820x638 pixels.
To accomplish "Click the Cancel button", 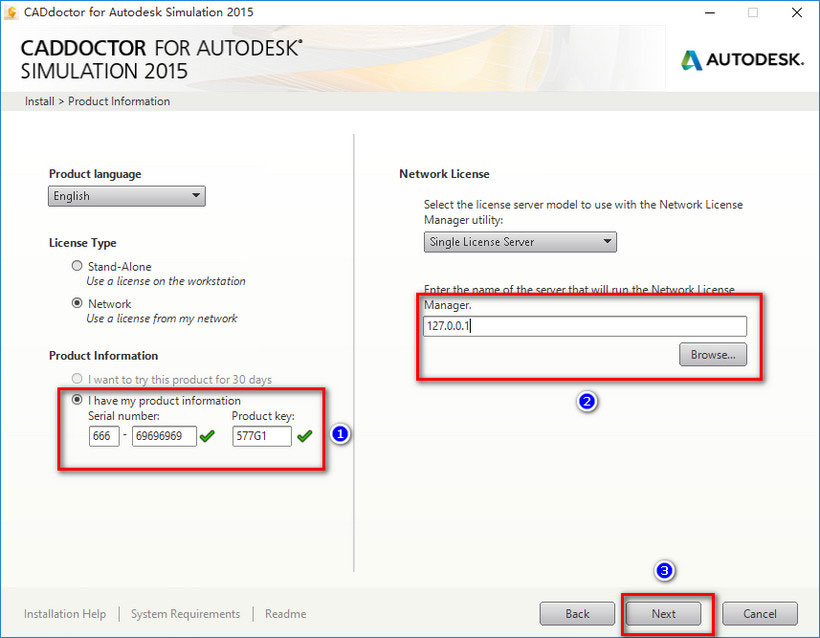I will point(760,613).
